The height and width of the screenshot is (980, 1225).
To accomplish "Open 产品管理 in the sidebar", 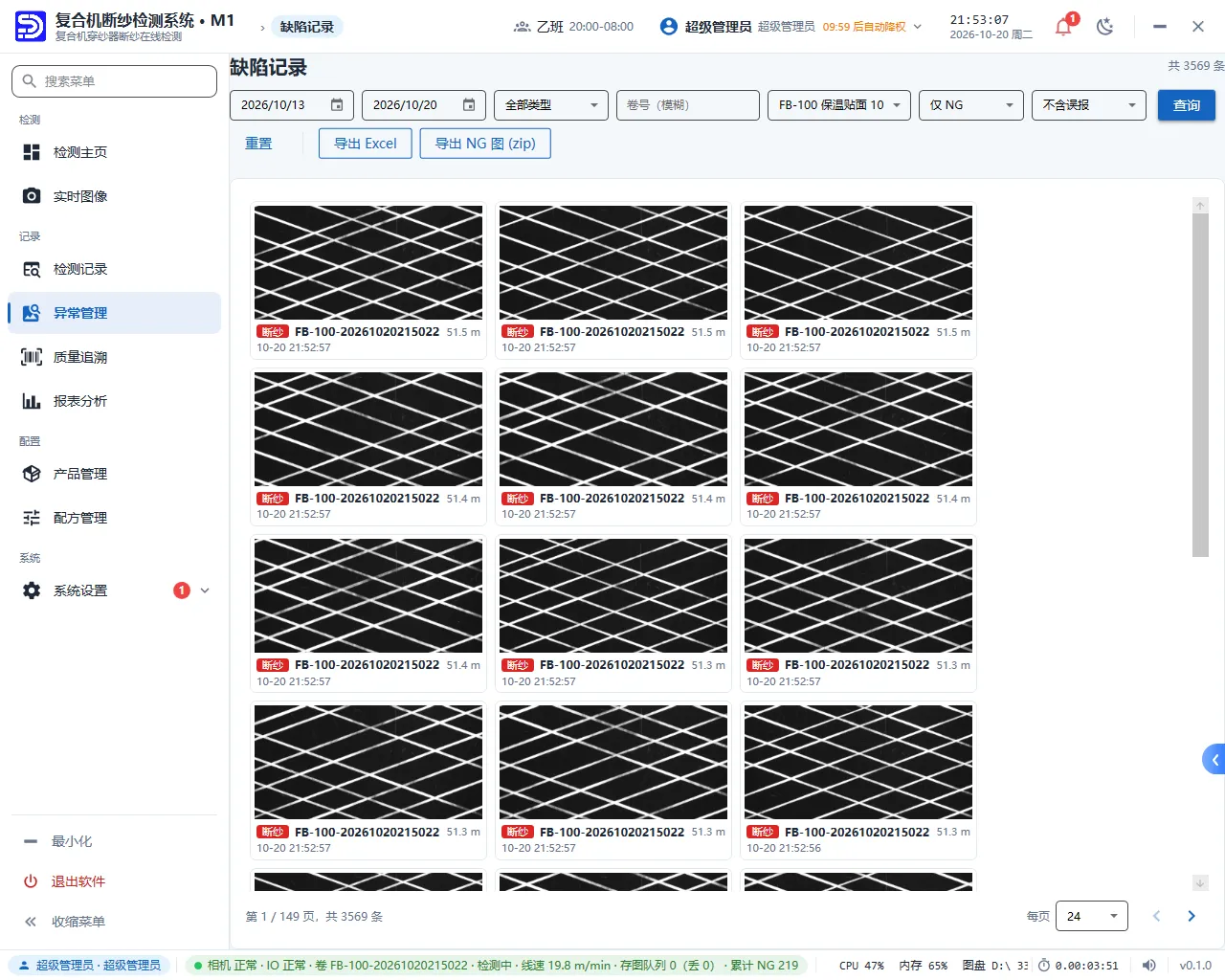I will (x=115, y=474).
